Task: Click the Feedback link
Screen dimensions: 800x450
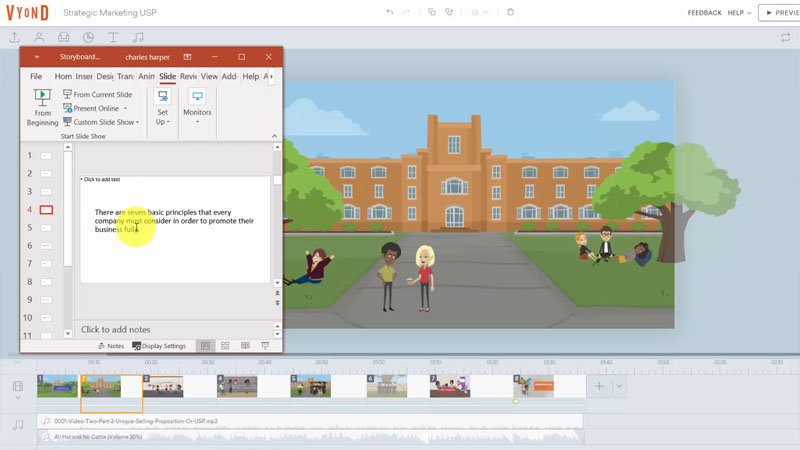Action: (x=704, y=12)
